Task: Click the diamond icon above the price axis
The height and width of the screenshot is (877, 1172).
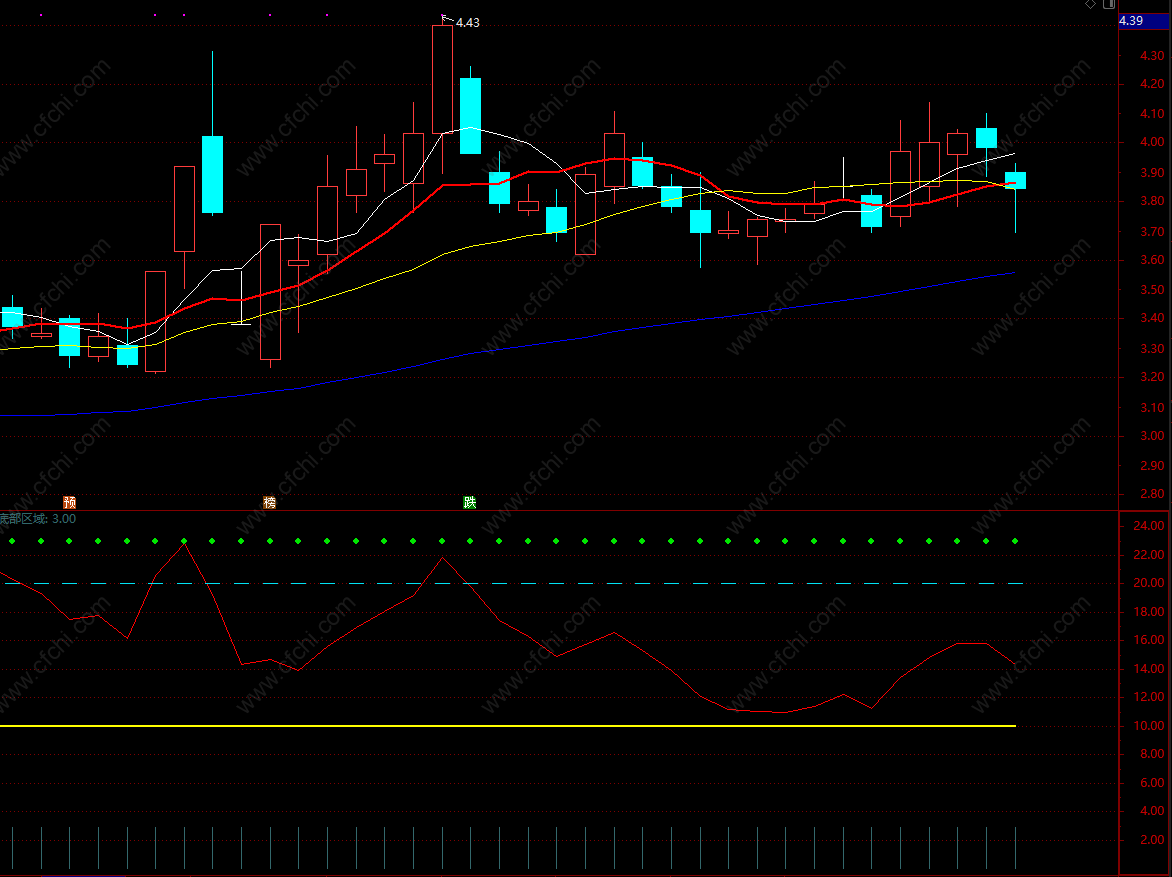Action: click(x=1091, y=4)
